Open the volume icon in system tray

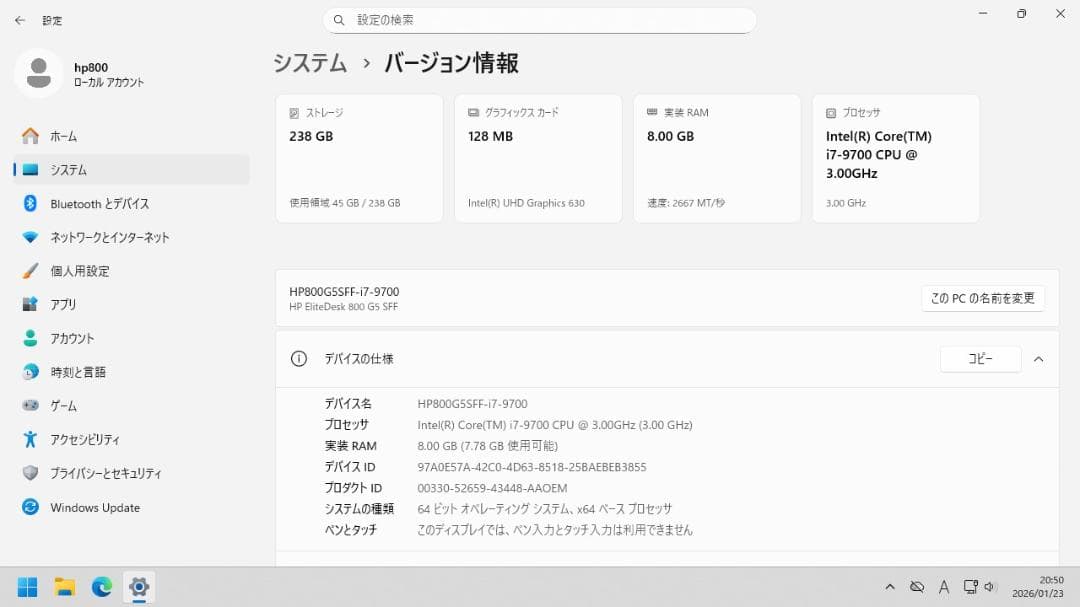point(990,587)
